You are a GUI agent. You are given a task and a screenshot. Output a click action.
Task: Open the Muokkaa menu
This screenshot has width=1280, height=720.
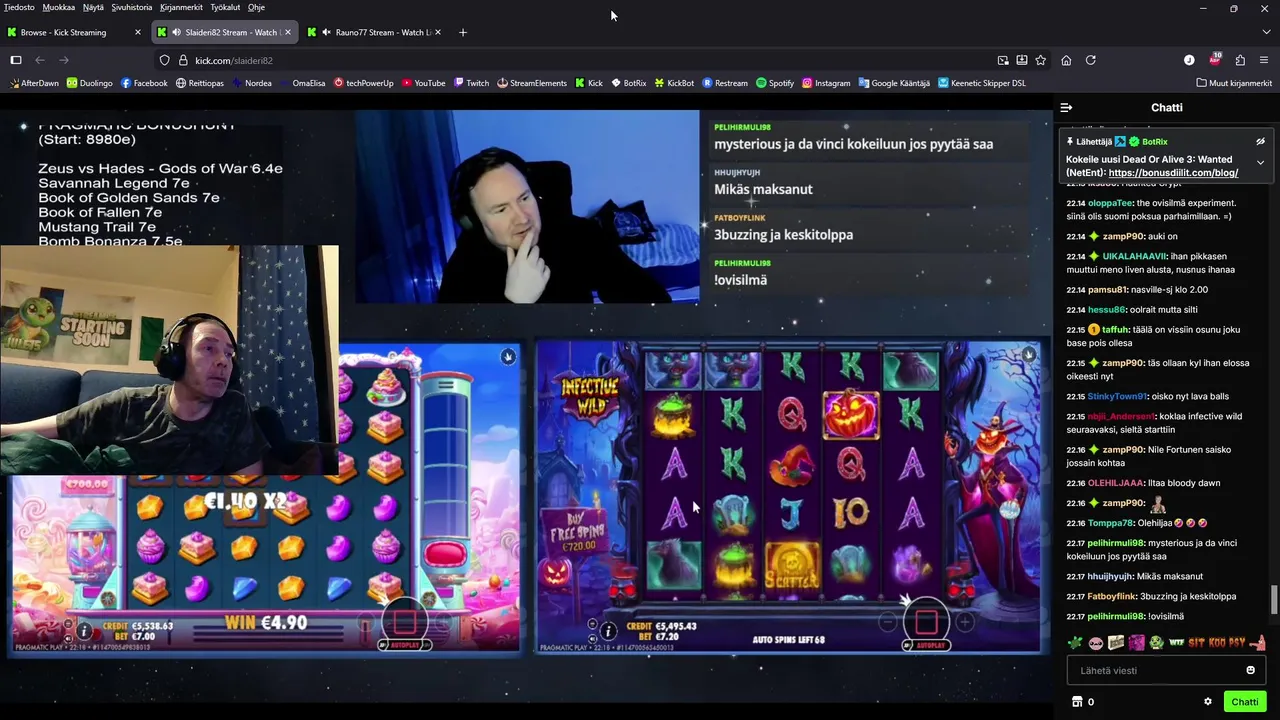[59, 7]
